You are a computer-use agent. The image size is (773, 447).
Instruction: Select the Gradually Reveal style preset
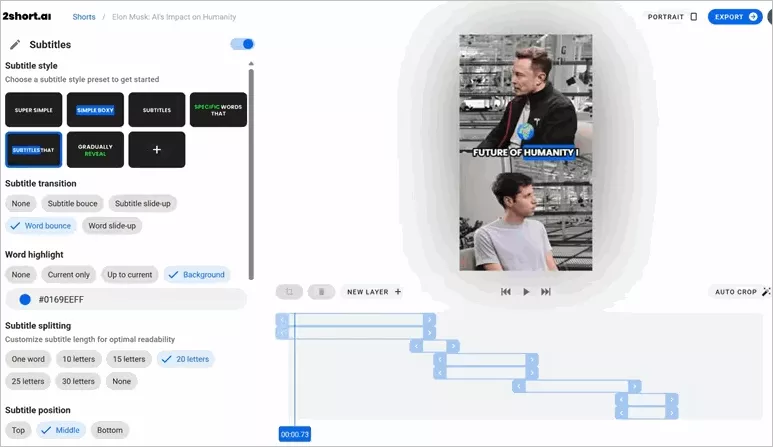[95, 150]
